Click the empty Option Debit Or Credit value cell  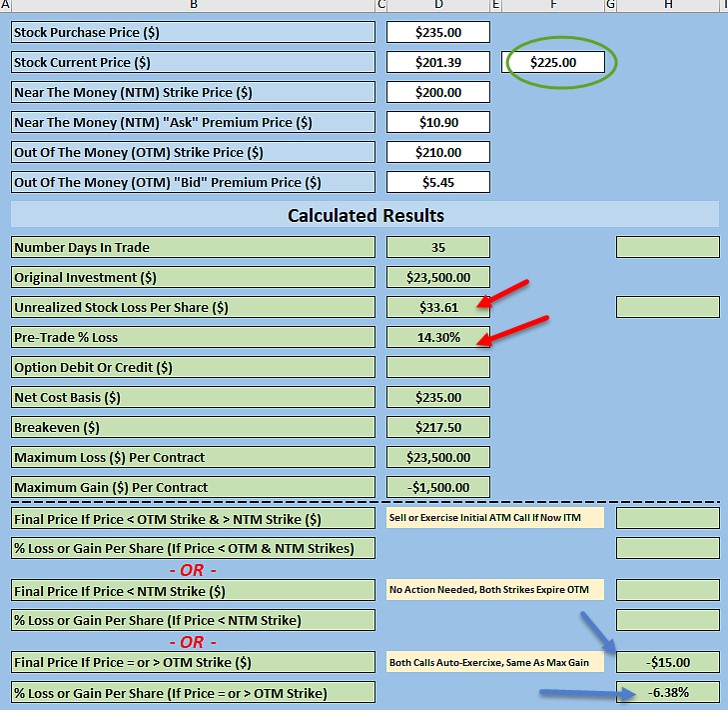[x=438, y=367]
